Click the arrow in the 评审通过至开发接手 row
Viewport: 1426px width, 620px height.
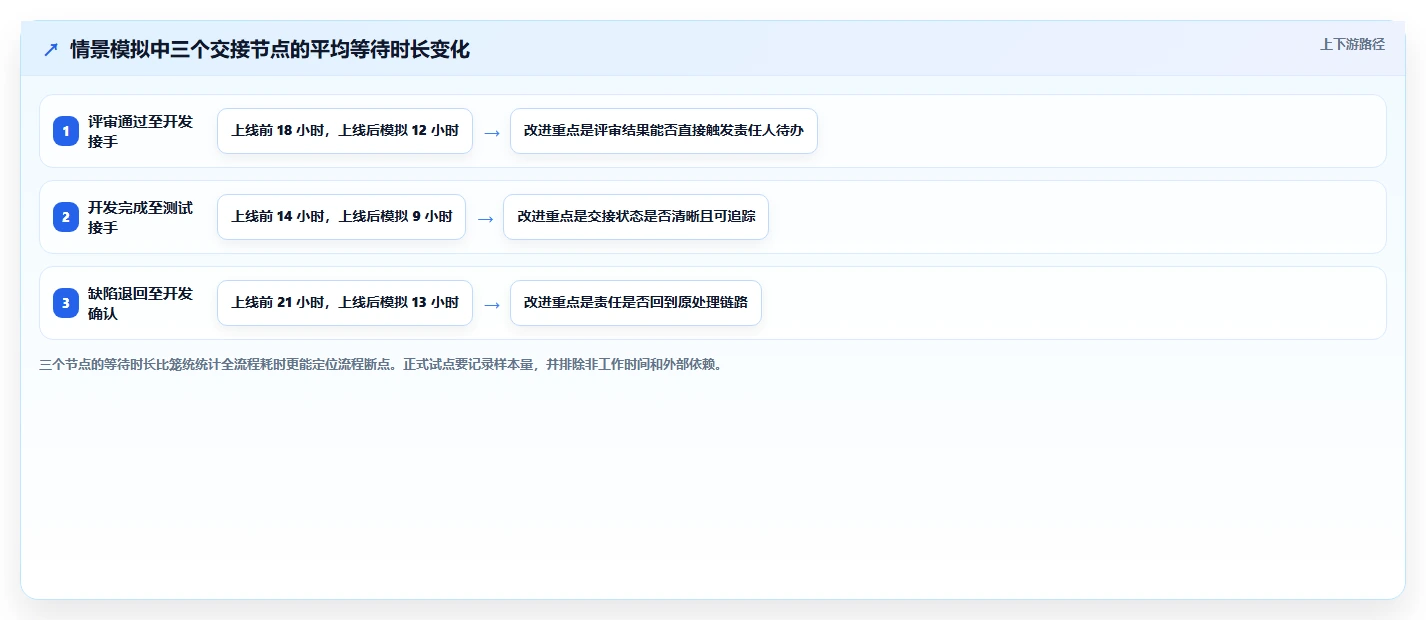491,132
